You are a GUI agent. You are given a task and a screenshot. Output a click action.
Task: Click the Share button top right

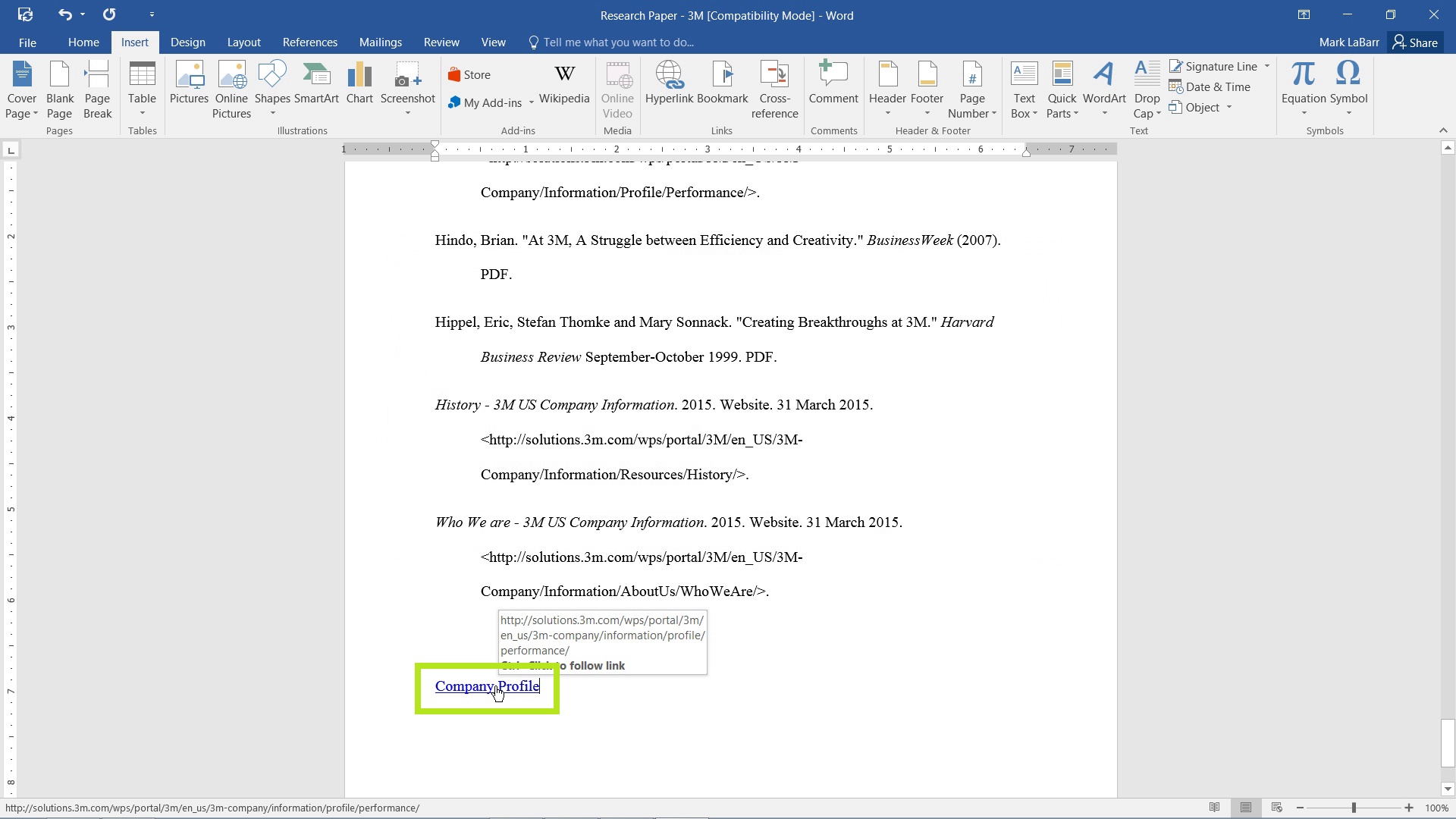point(1418,42)
